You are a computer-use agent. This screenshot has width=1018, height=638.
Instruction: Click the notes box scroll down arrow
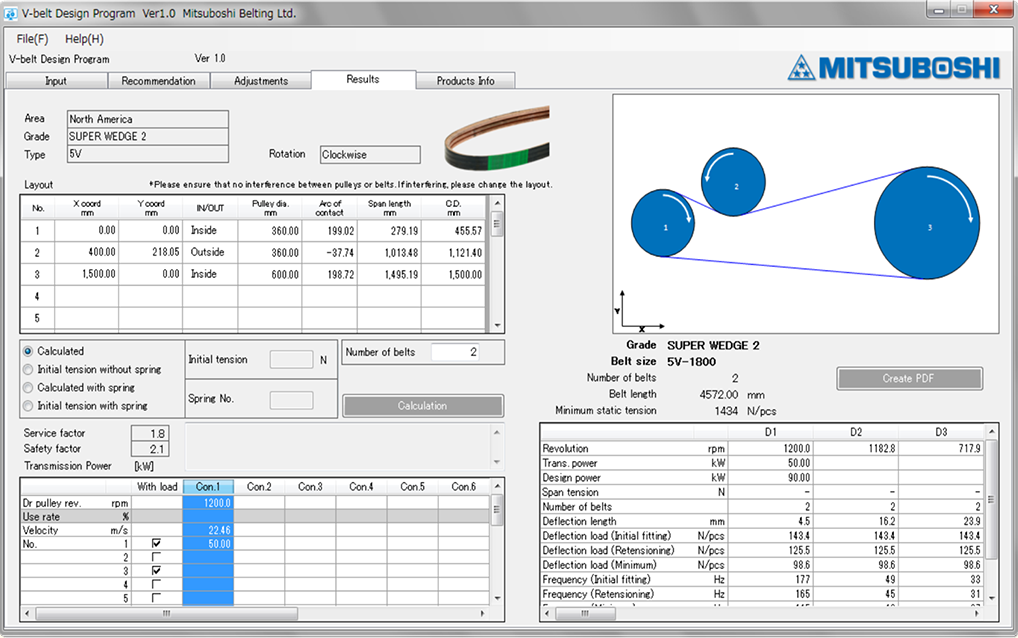click(x=497, y=462)
